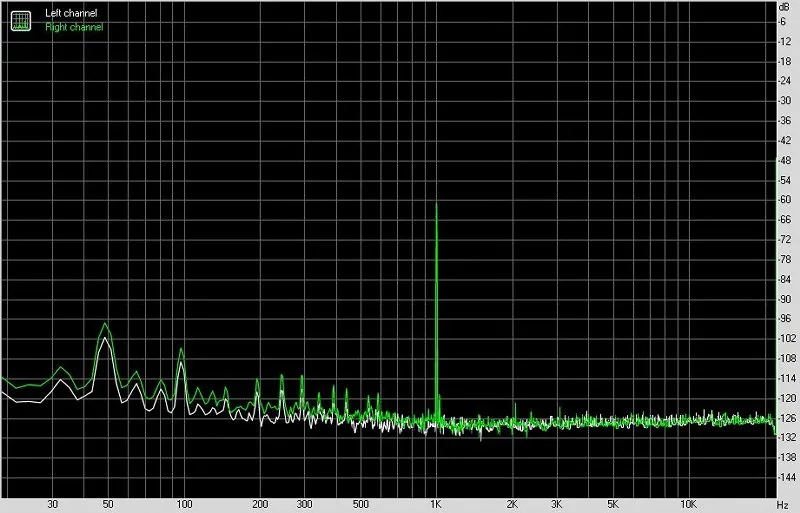800x513 pixels.
Task: Click the 2K frequency axis label
Action: 512,504
